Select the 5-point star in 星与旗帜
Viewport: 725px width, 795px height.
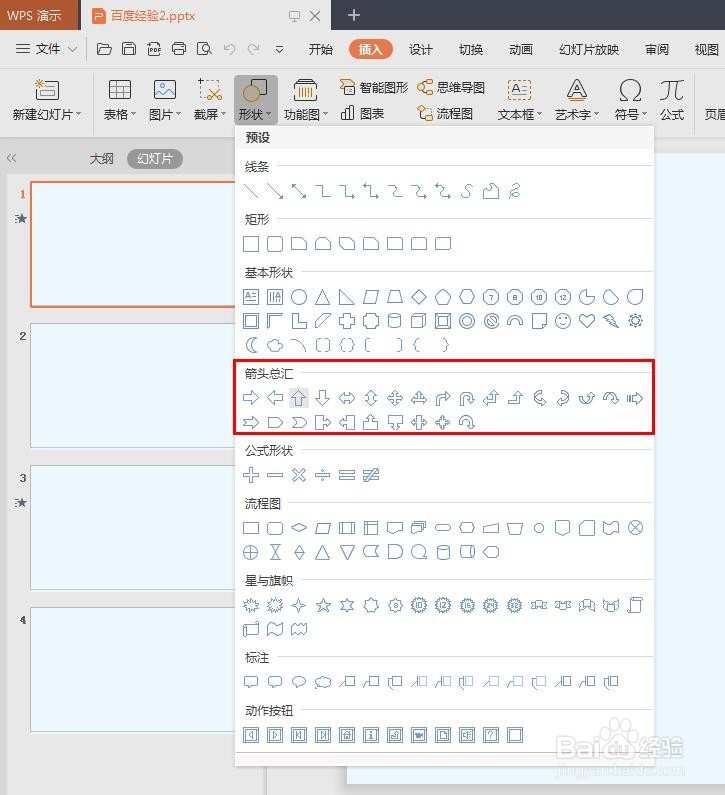[322, 605]
